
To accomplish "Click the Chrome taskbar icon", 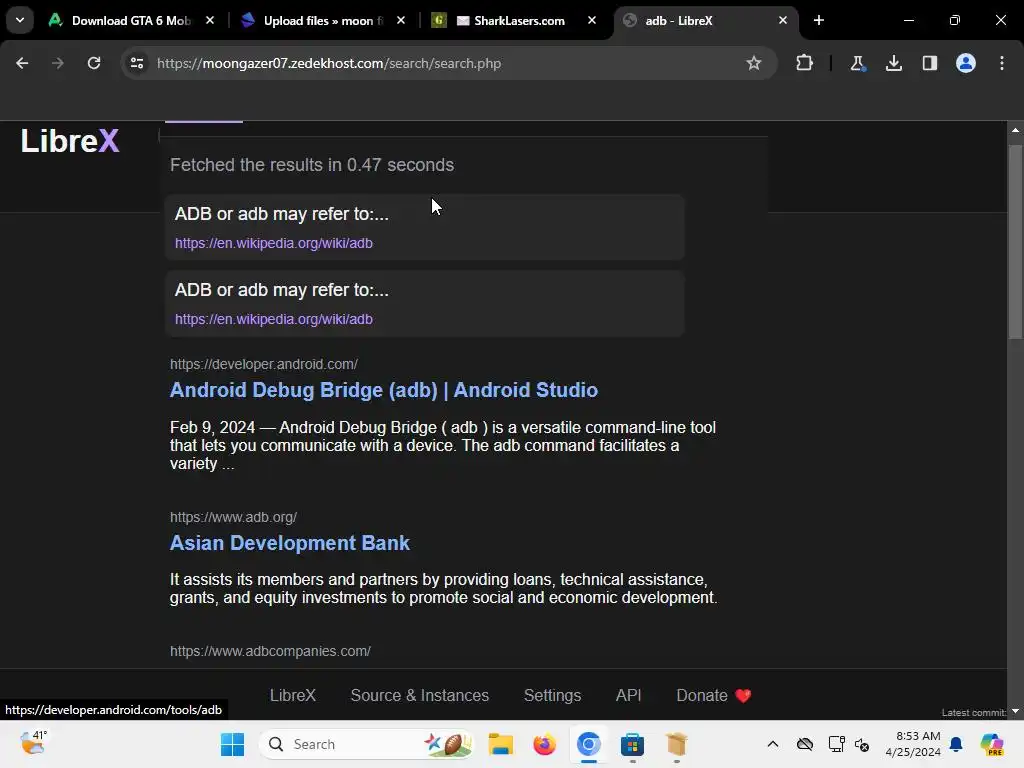I will pos(588,744).
